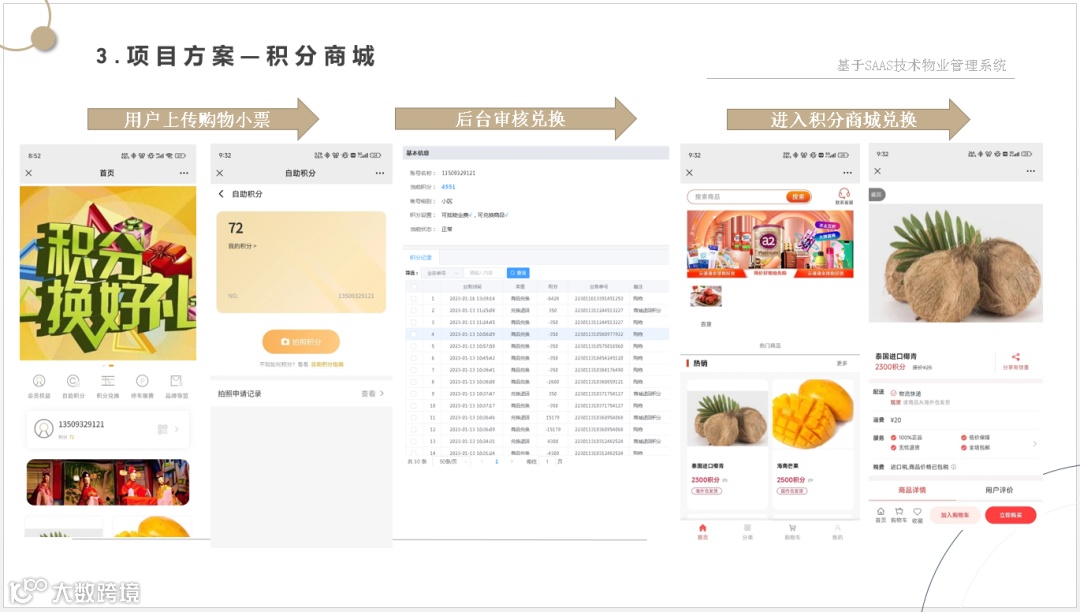Screen dimensions: 1080x612
Task: Tap 更多 beside 热销 section
Action: [x=842, y=363]
